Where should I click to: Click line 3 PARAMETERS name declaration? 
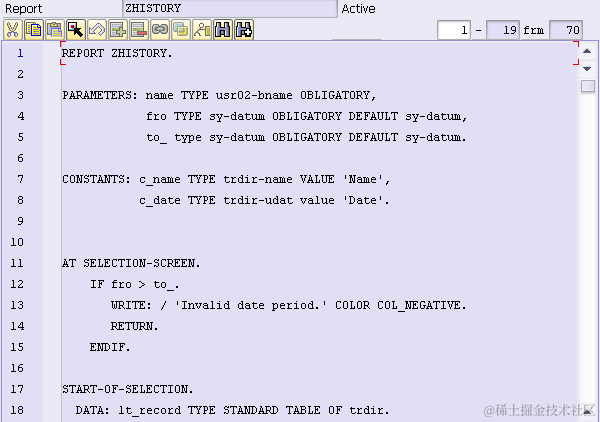pyautogui.click(x=219, y=95)
